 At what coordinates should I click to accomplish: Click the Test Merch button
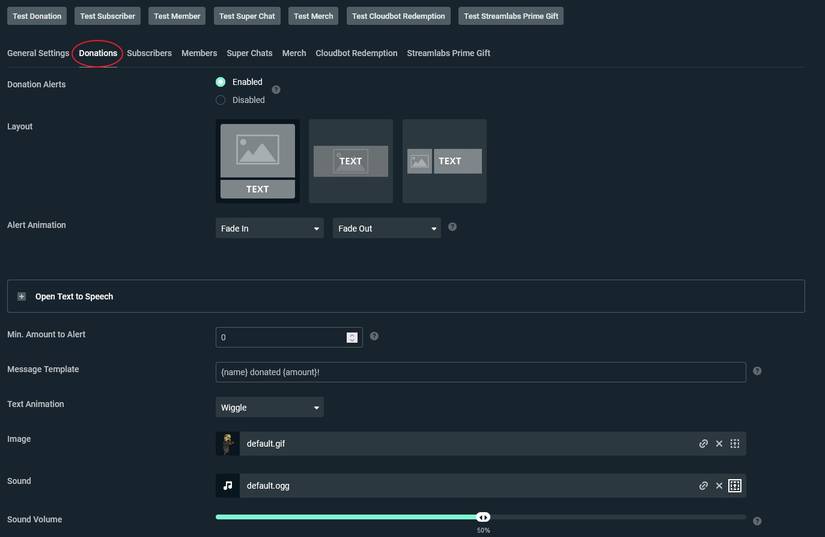[x=313, y=16]
